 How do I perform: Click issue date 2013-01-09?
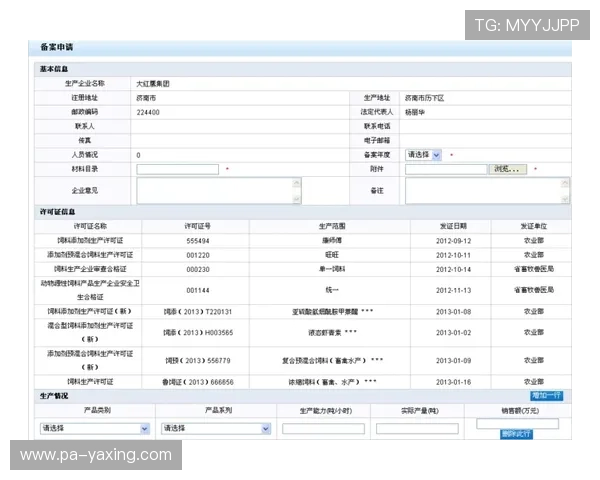pyautogui.click(x=453, y=361)
